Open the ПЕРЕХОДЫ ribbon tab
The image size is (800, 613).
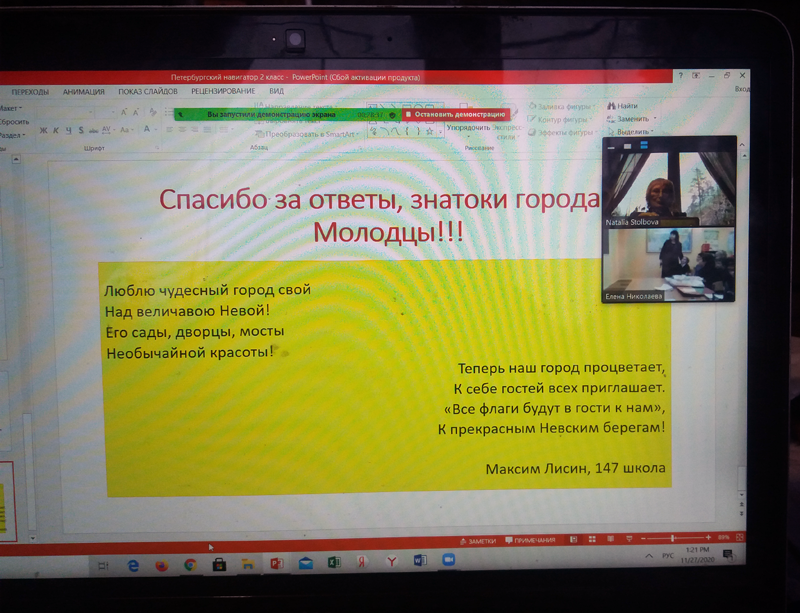(30, 92)
